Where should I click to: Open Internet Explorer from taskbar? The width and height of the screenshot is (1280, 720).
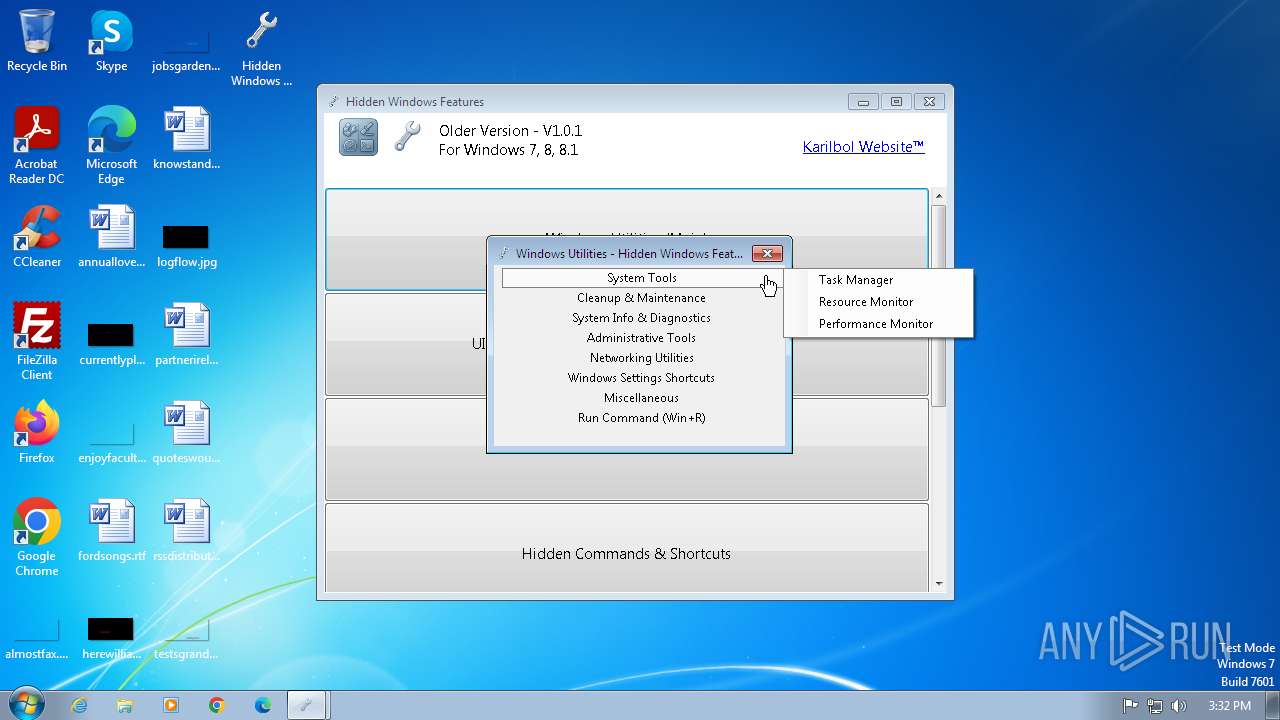[79, 705]
